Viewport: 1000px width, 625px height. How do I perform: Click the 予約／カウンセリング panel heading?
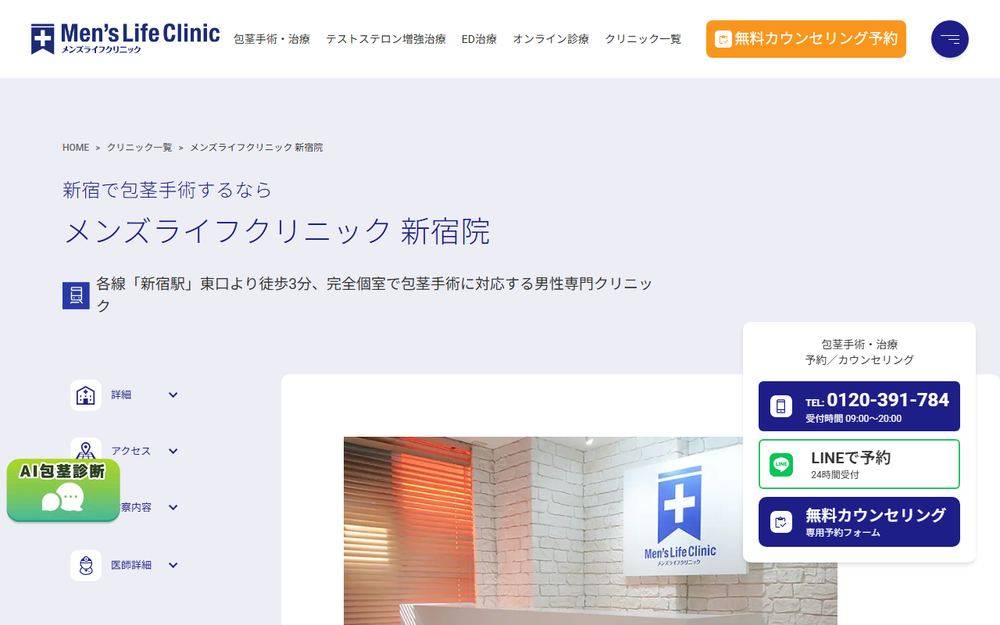pyautogui.click(x=859, y=360)
